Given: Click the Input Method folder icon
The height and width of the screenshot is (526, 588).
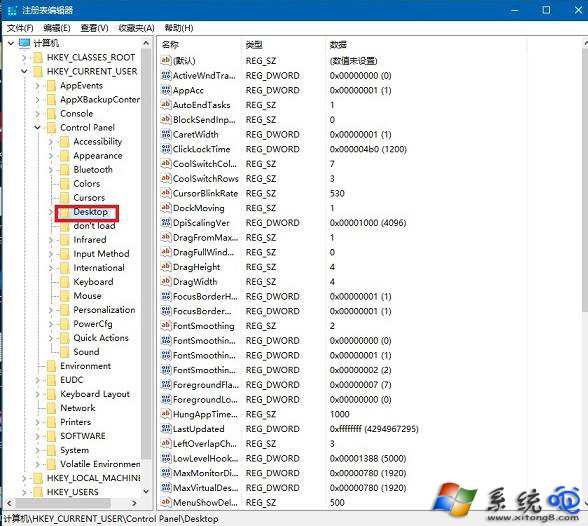Looking at the screenshot, I should 65,254.
